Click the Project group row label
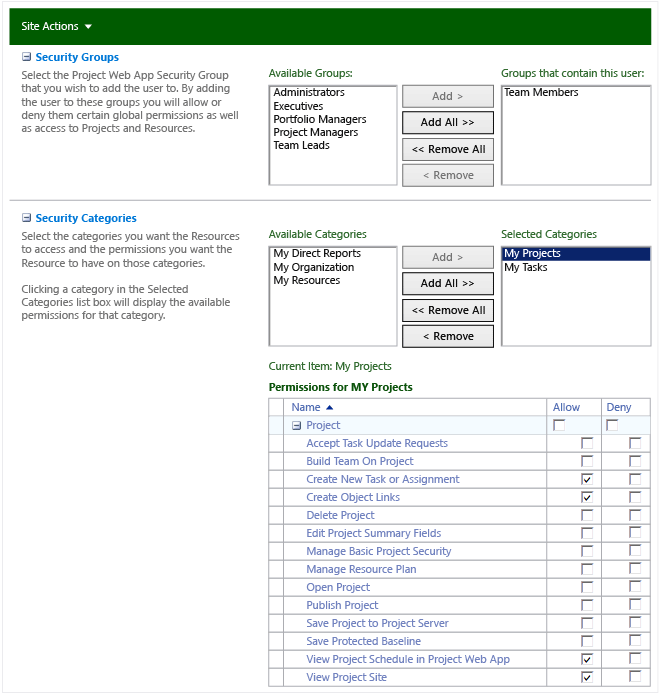Viewport: 660px width, 694px height. (x=323, y=425)
